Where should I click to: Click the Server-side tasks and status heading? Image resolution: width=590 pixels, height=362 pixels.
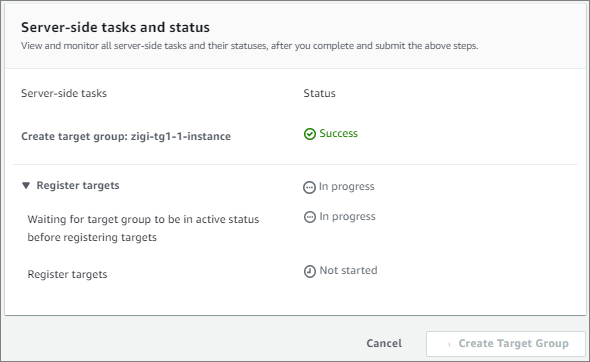click(x=116, y=27)
